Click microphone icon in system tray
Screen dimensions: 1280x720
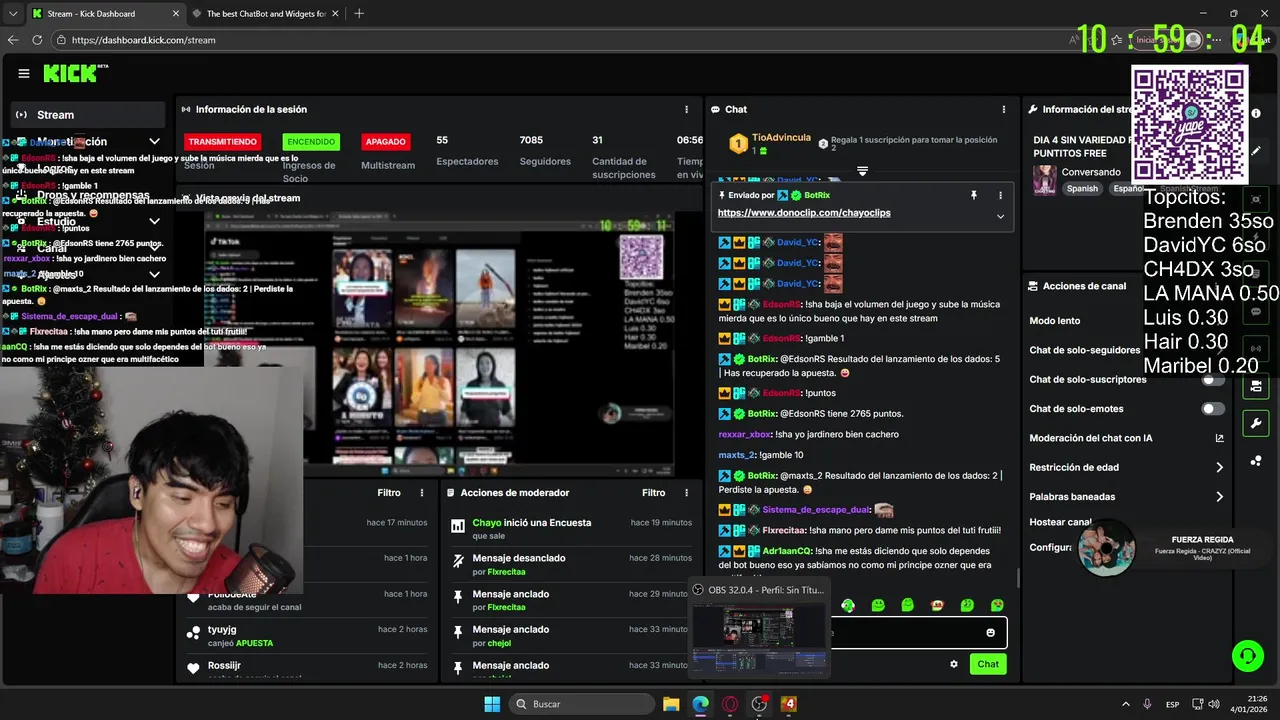tap(1147, 704)
